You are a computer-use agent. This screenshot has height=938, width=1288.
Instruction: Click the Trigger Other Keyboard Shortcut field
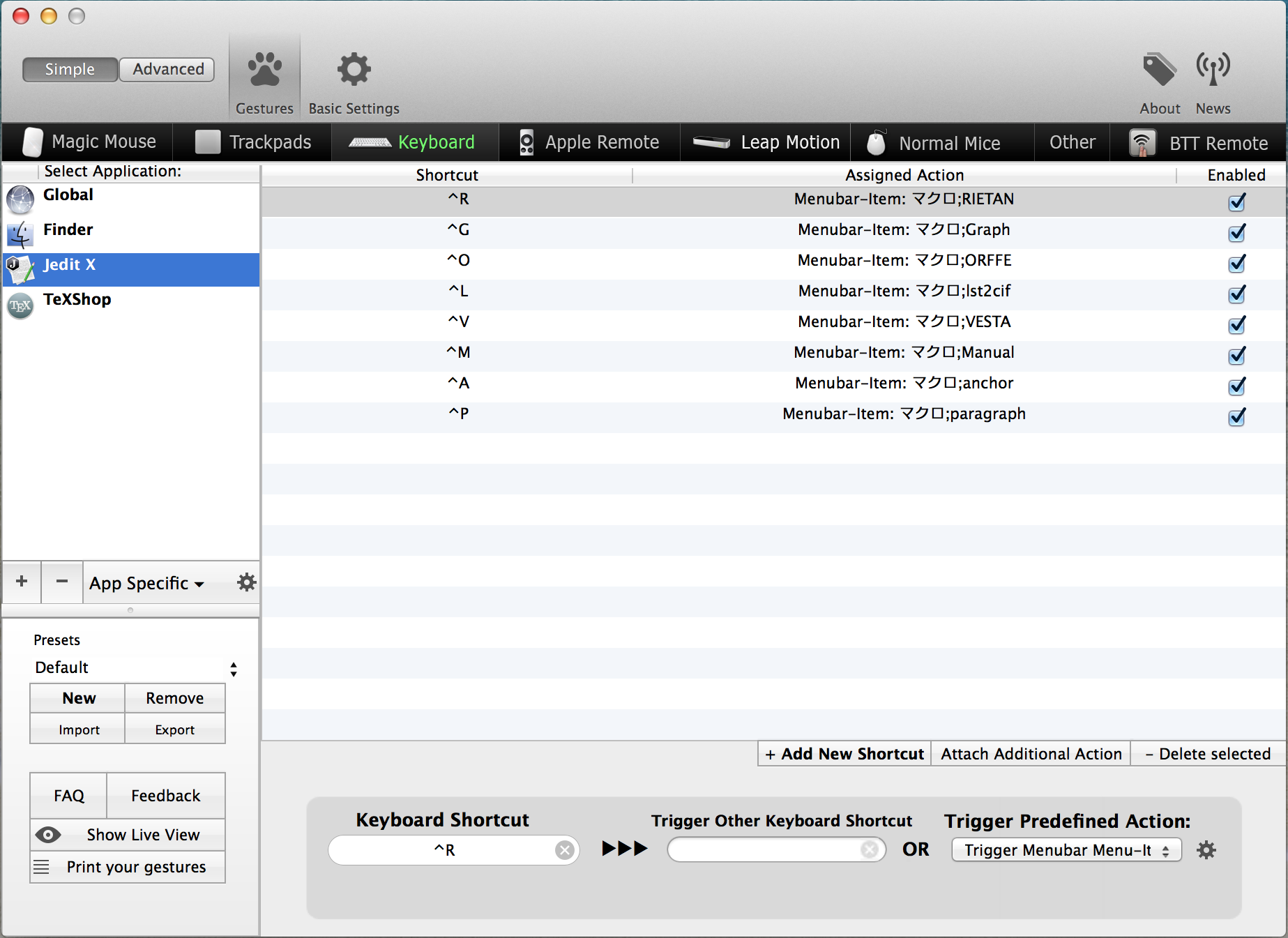[x=776, y=849]
